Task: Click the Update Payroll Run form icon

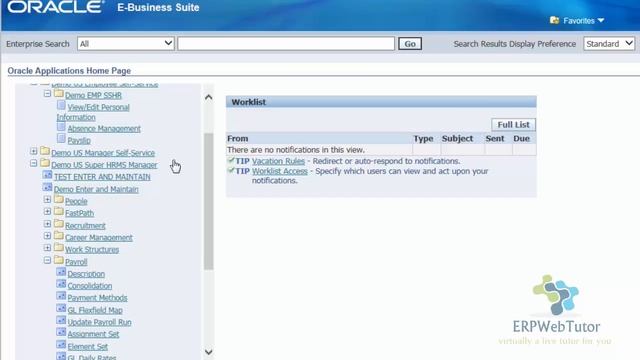Action: pyautogui.click(x=61, y=320)
